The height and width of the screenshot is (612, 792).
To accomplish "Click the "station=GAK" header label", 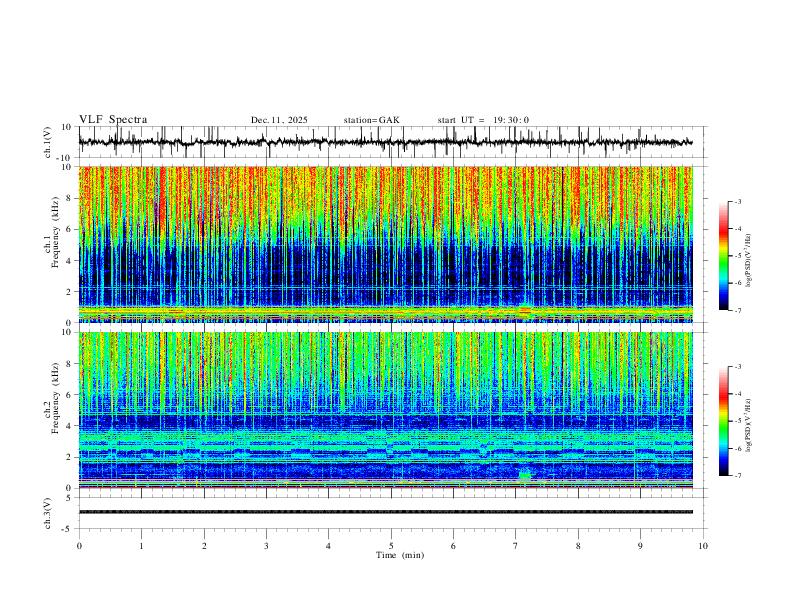I will (371, 120).
